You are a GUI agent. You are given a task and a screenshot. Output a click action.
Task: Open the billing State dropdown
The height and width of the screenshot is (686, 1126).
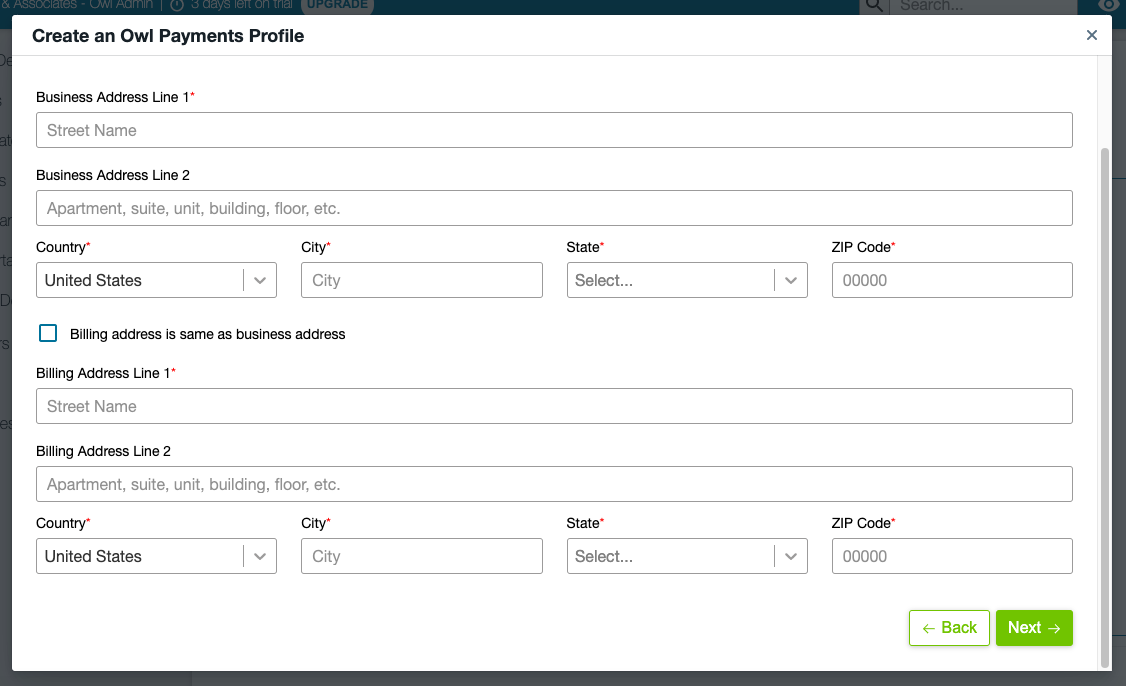pos(687,556)
